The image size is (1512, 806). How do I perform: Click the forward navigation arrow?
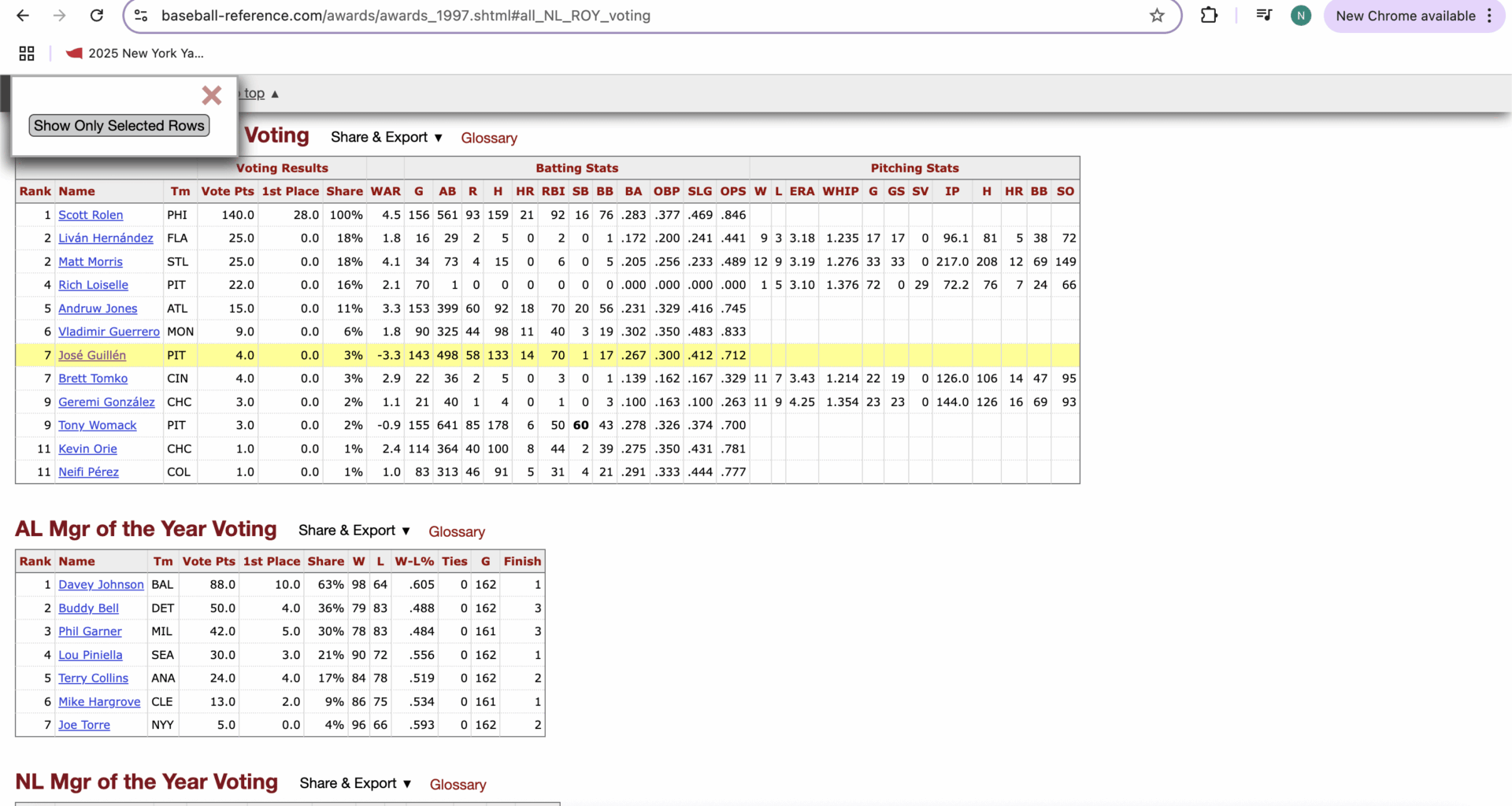pos(60,16)
